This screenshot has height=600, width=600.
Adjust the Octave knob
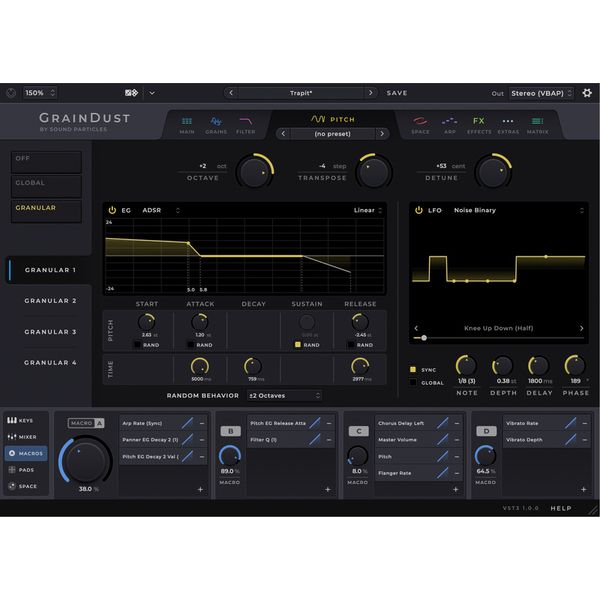pyautogui.click(x=255, y=172)
